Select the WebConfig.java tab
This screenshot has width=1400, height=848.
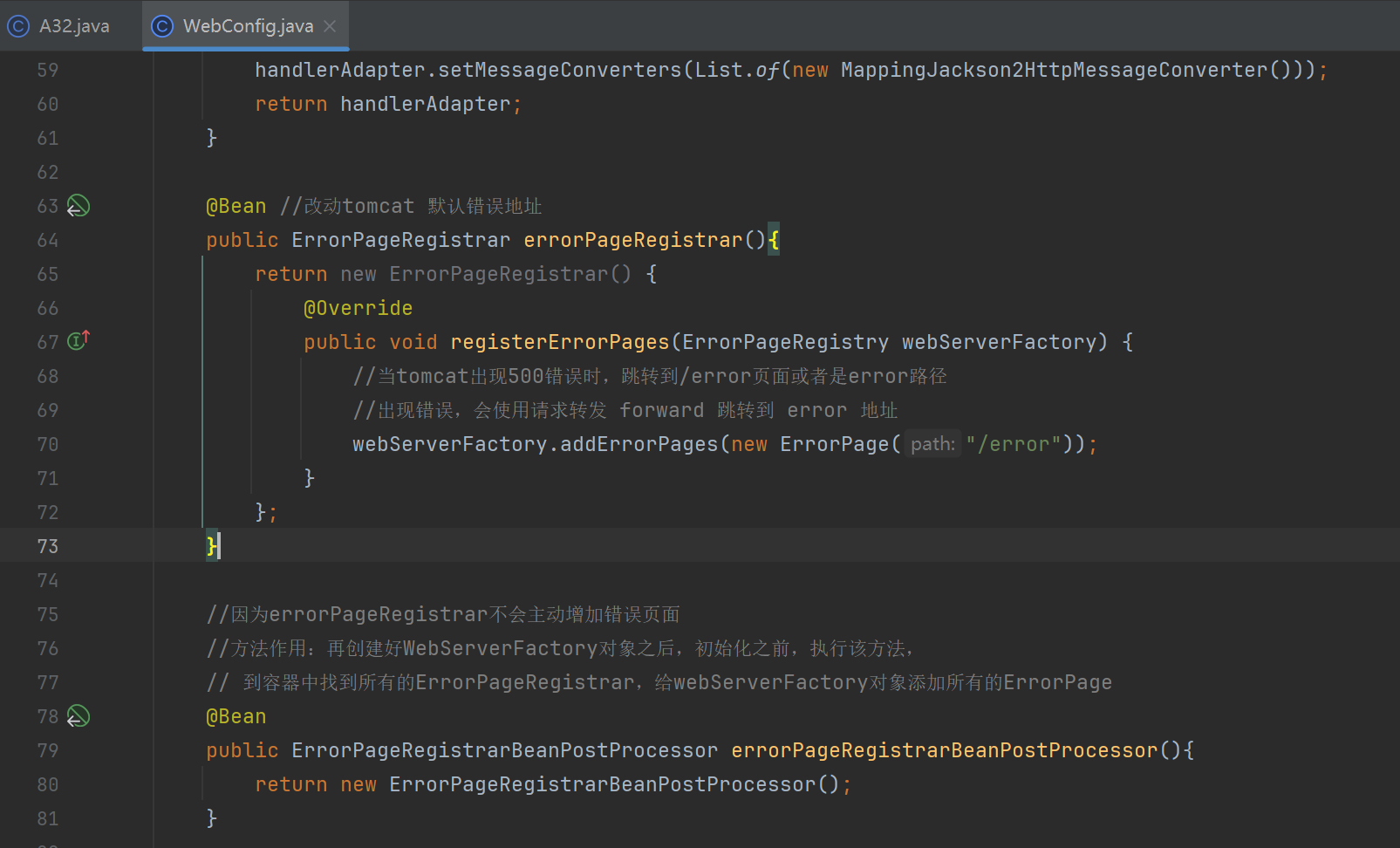pos(248,26)
